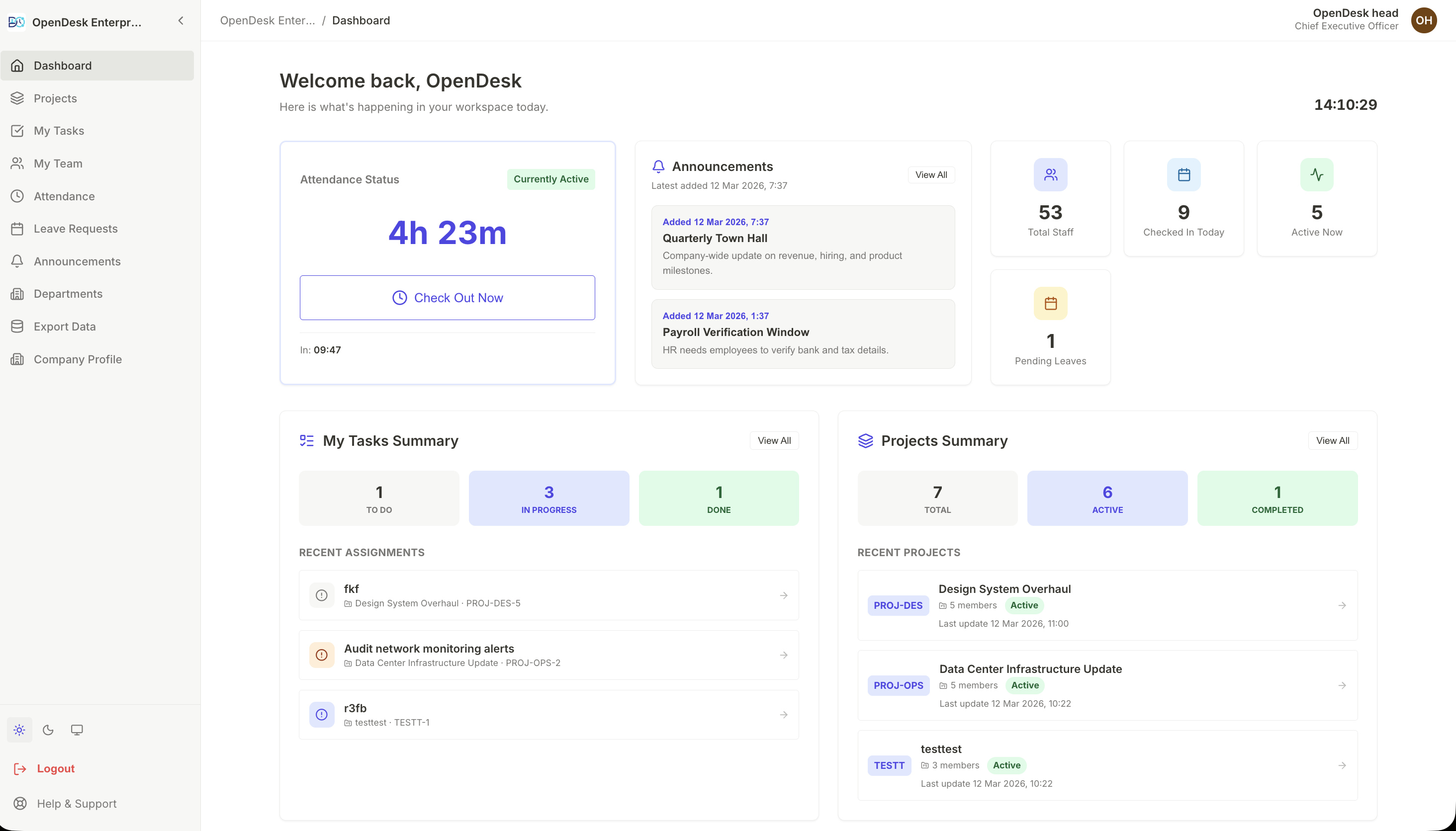Click the Active Now pulse icon
The image size is (1456, 831).
(x=1317, y=174)
